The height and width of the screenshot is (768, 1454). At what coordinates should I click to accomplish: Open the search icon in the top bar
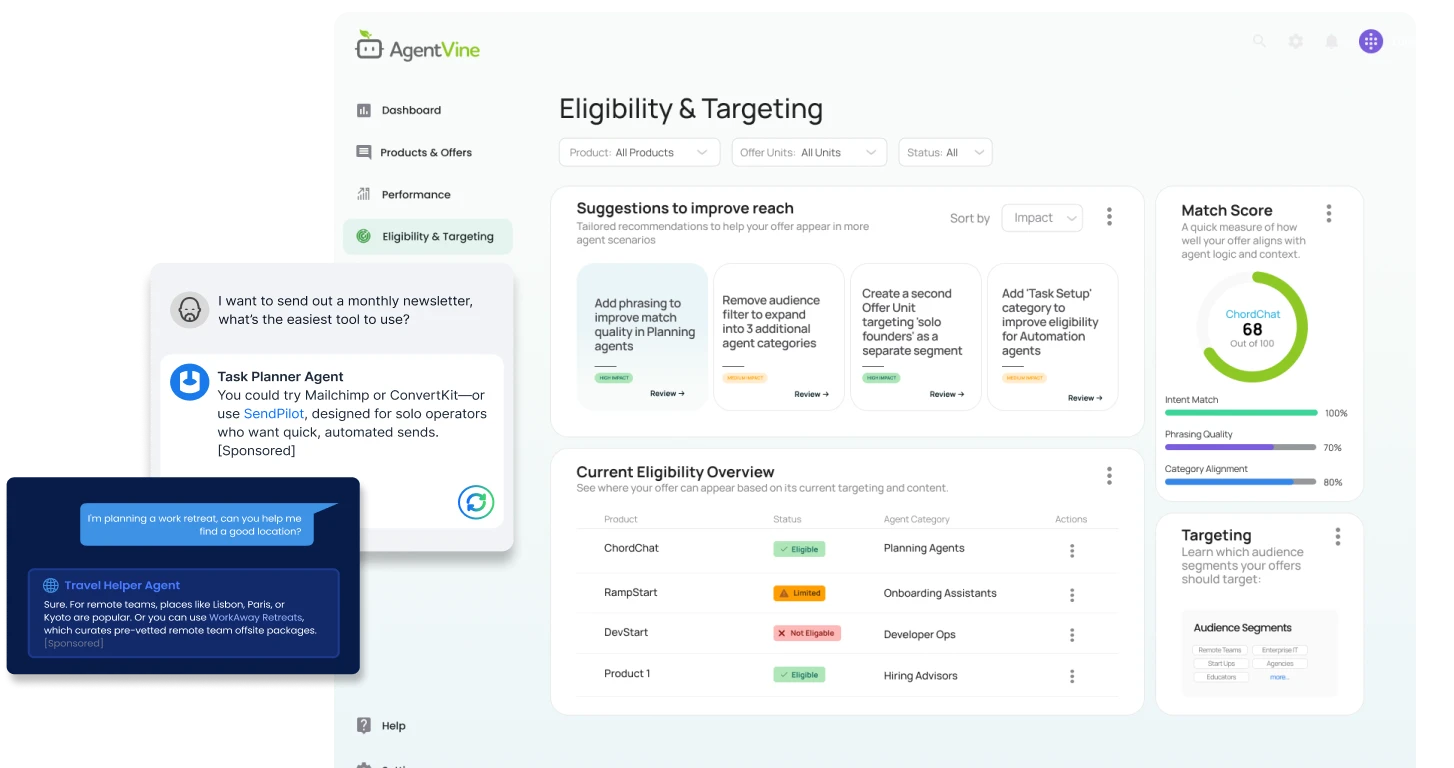click(x=1259, y=41)
